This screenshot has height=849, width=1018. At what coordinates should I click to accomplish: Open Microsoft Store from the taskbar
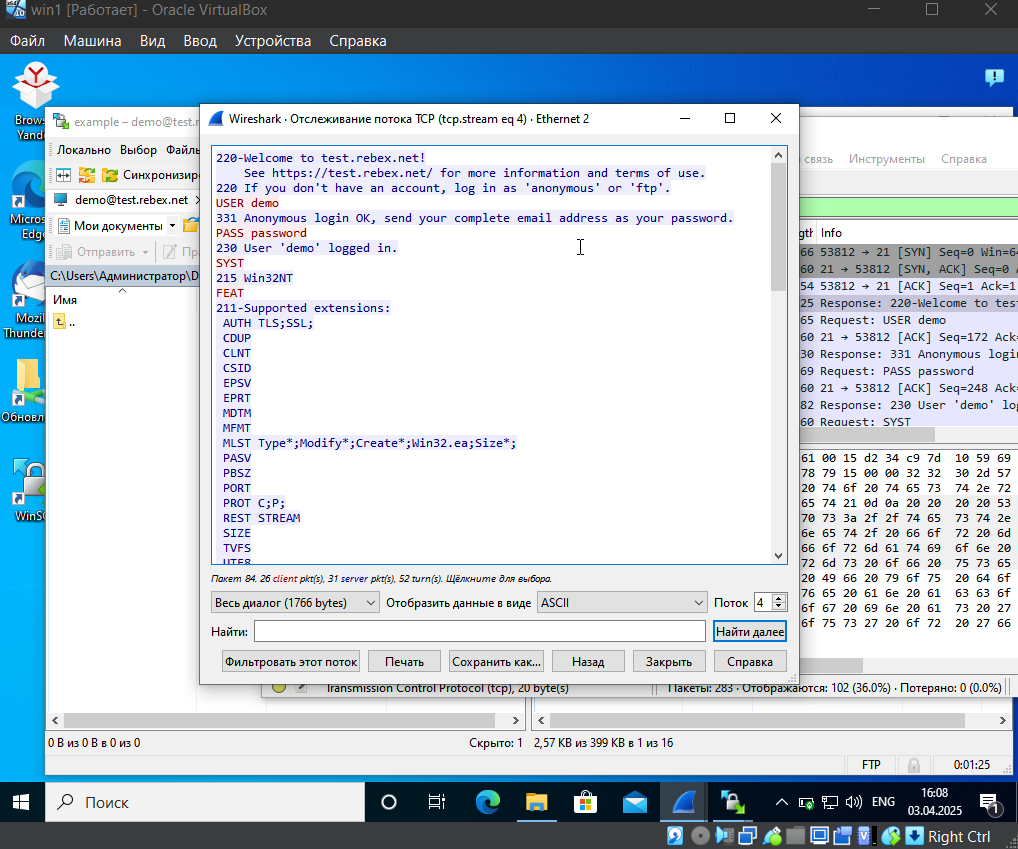point(586,803)
